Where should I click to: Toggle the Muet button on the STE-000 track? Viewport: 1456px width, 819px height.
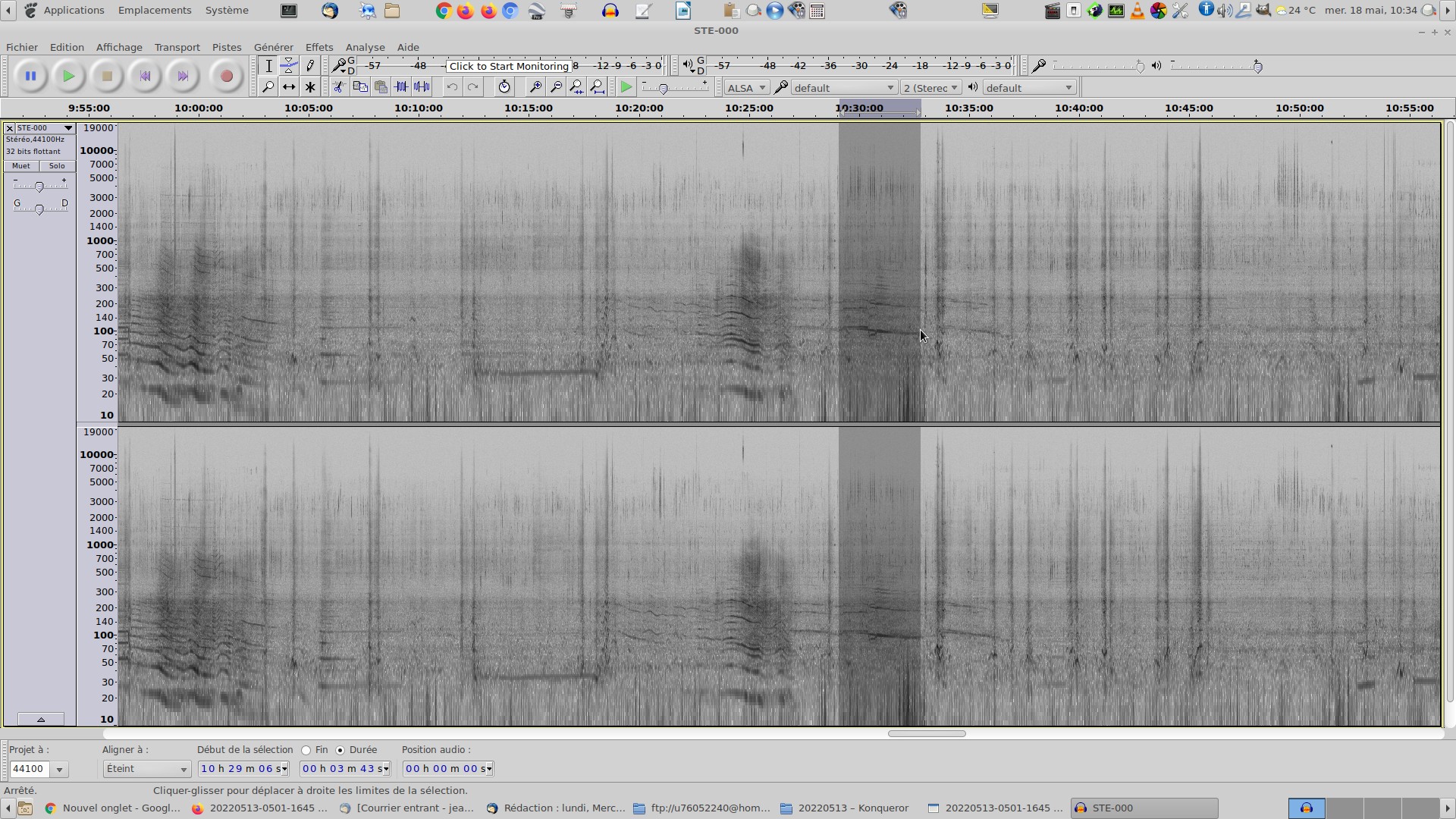21,166
